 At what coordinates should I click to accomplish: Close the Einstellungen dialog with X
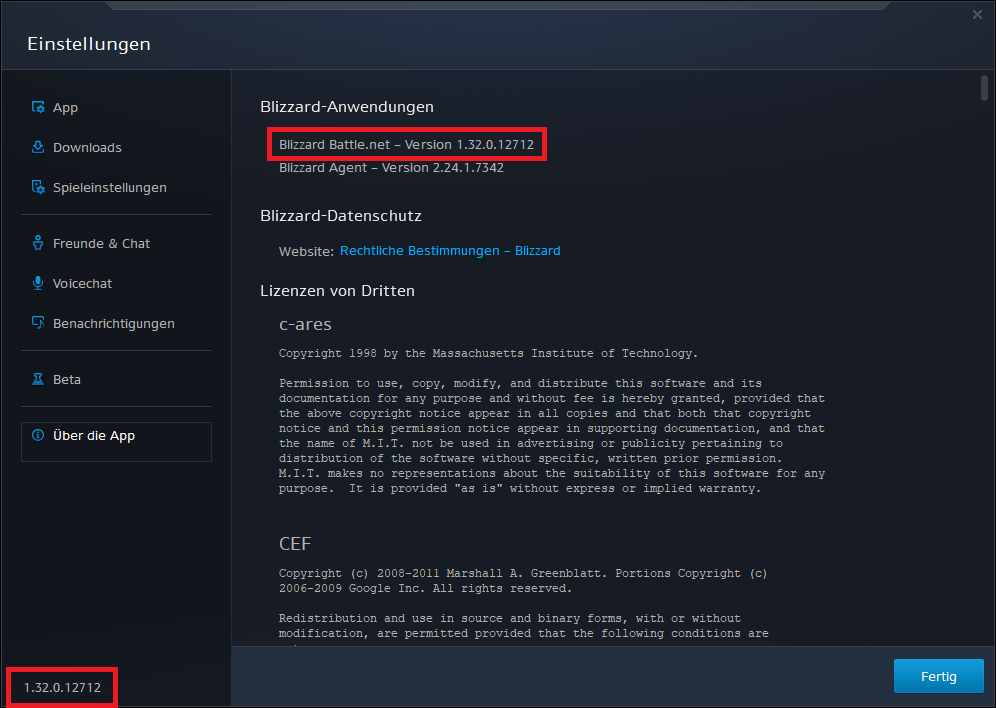pos(977,15)
